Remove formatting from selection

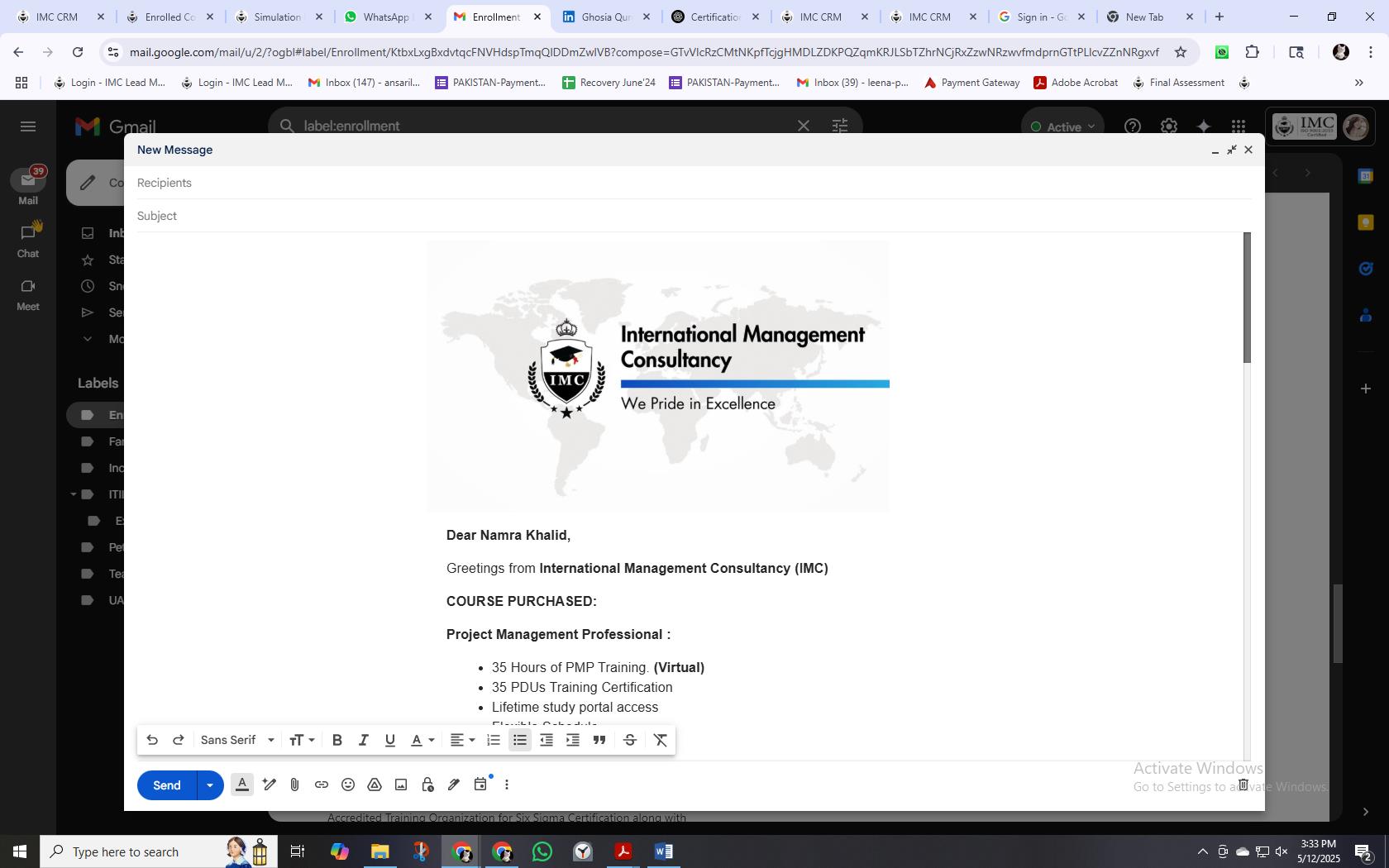[661, 740]
